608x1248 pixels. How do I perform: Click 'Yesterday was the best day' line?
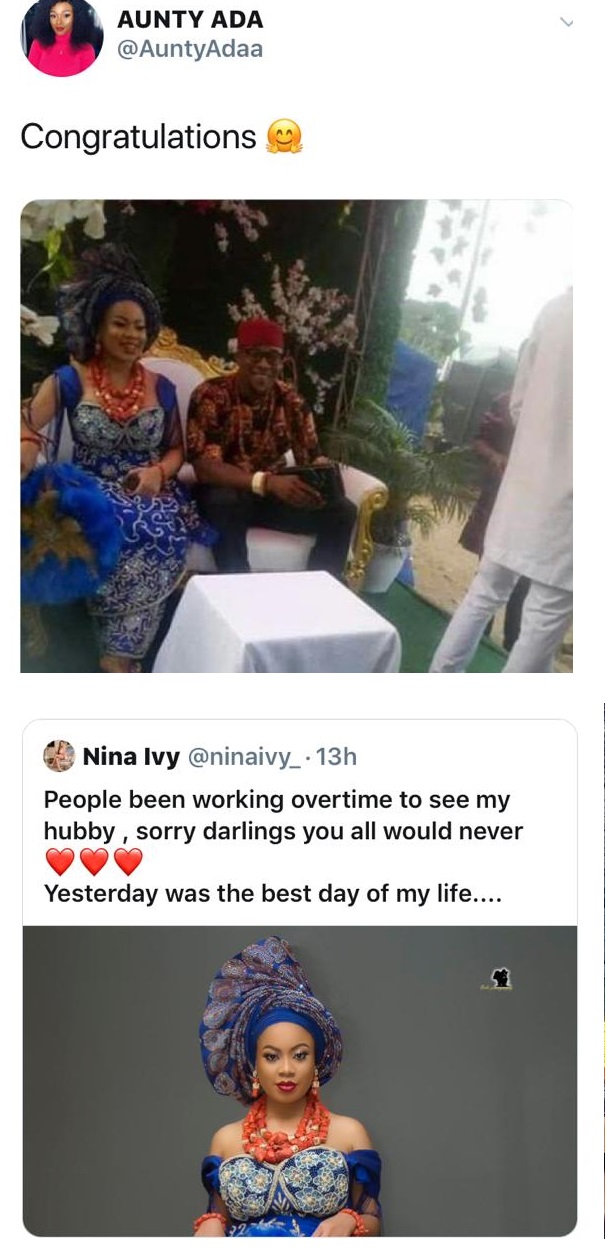tap(272, 893)
